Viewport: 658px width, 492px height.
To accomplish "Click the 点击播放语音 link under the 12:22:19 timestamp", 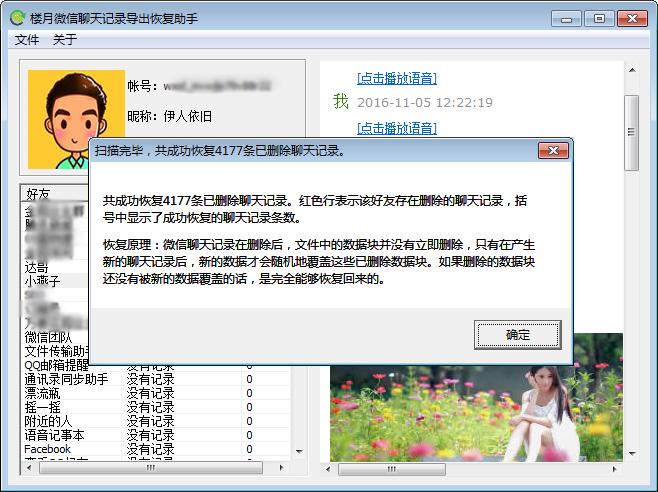I will click(397, 128).
